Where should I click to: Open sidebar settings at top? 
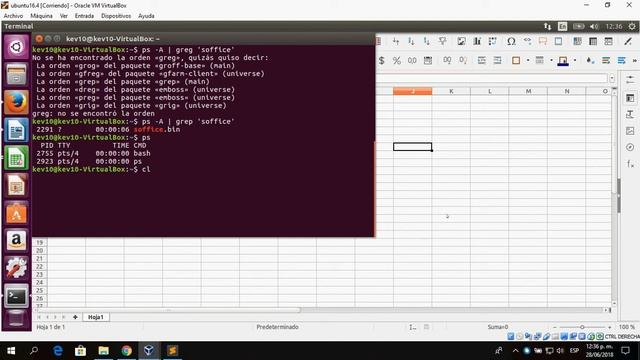pos(630,79)
